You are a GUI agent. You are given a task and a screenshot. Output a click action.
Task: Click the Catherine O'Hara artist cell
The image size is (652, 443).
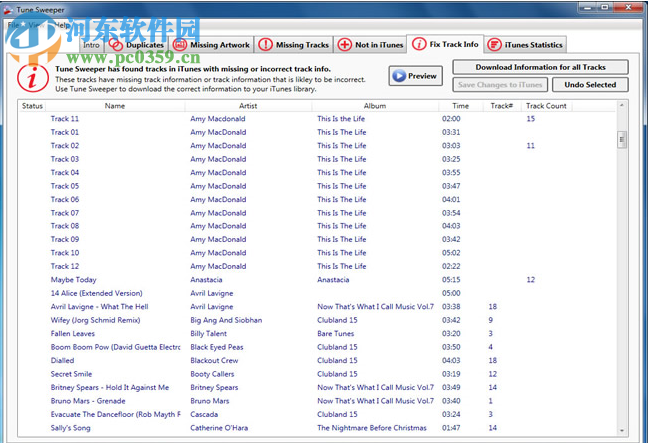(219, 428)
